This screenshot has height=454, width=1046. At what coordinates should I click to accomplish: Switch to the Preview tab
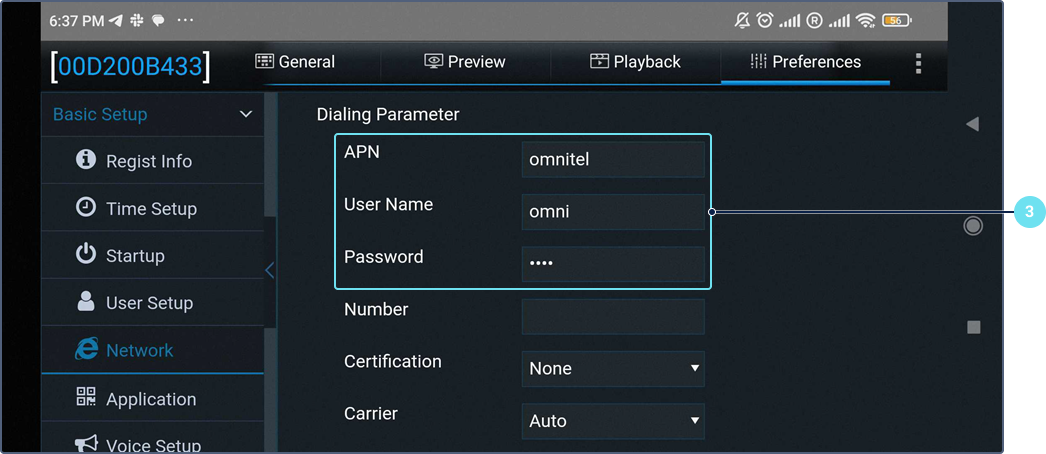(465, 62)
